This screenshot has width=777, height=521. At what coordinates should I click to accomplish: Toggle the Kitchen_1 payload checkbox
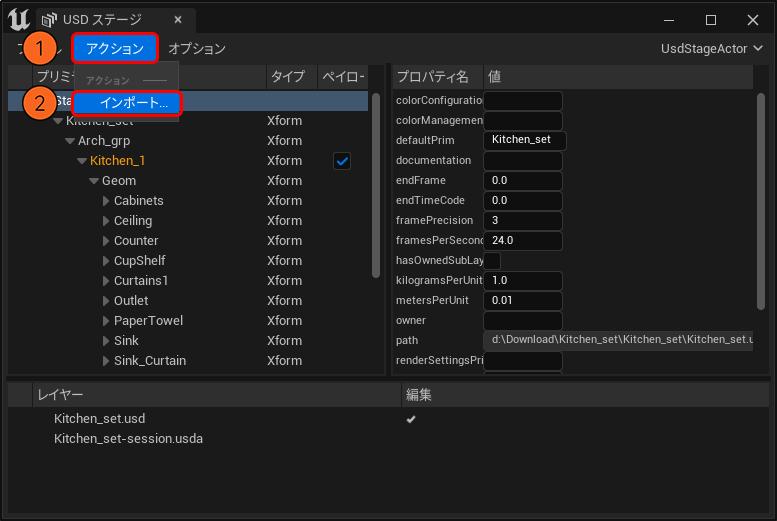coord(342,161)
